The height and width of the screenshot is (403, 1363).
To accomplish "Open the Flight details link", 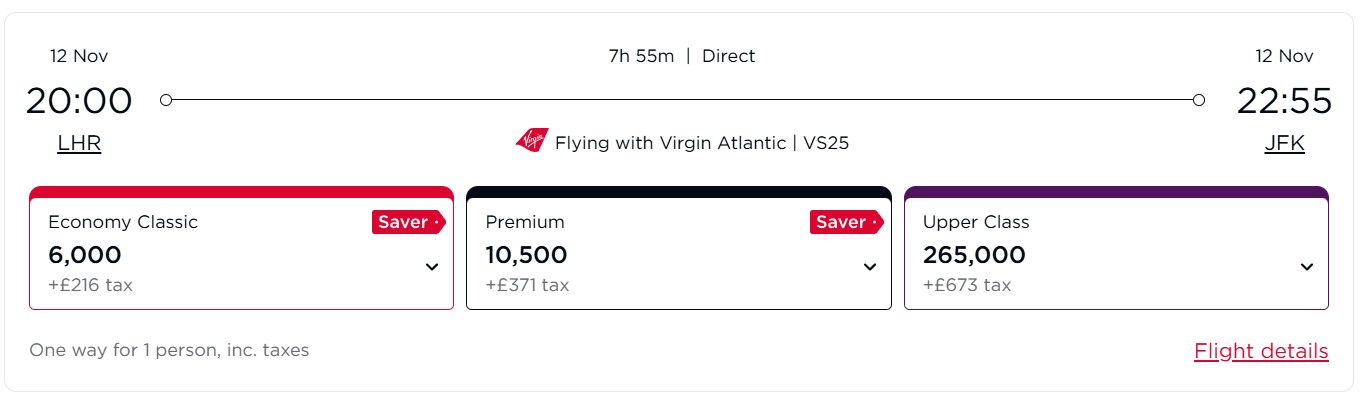I will click(1261, 351).
